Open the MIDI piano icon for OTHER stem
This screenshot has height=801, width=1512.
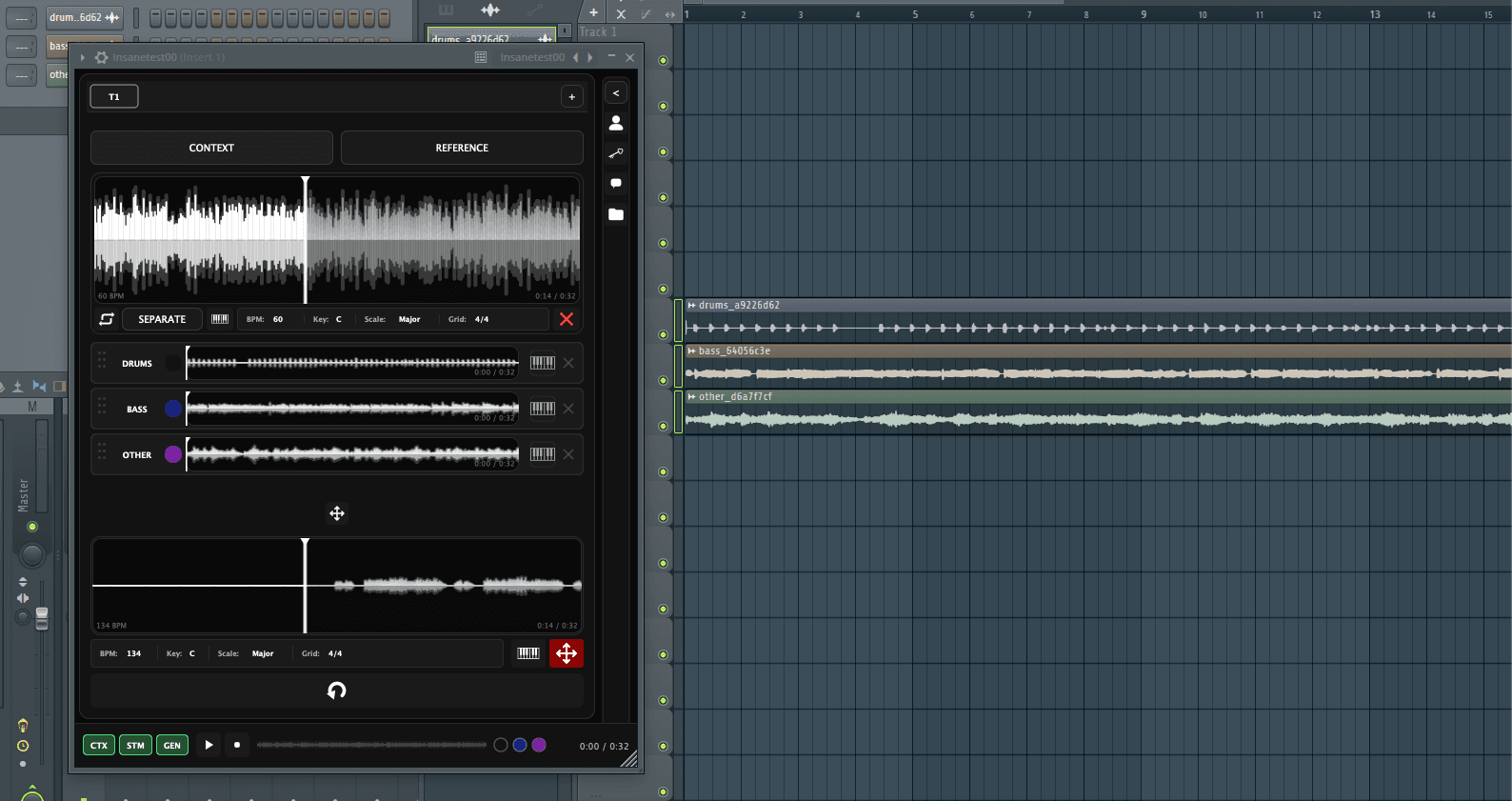click(x=543, y=454)
